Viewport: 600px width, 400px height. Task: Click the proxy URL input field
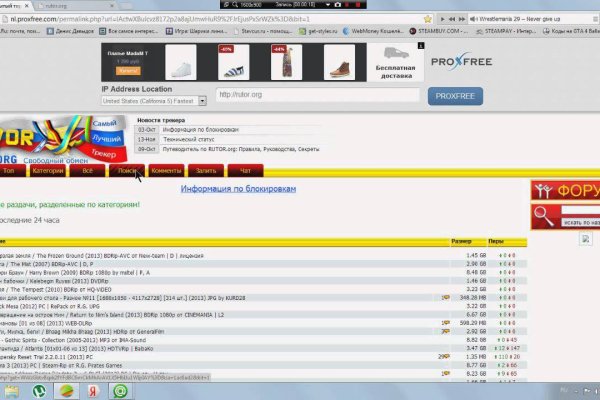pyautogui.click(x=317, y=97)
